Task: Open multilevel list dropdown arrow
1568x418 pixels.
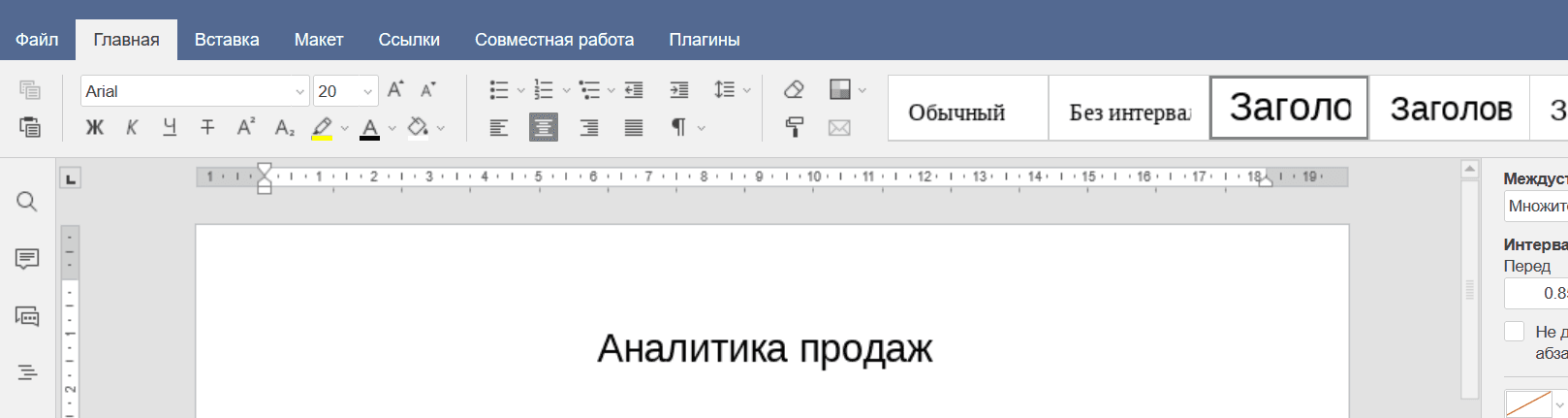Action: click(612, 91)
